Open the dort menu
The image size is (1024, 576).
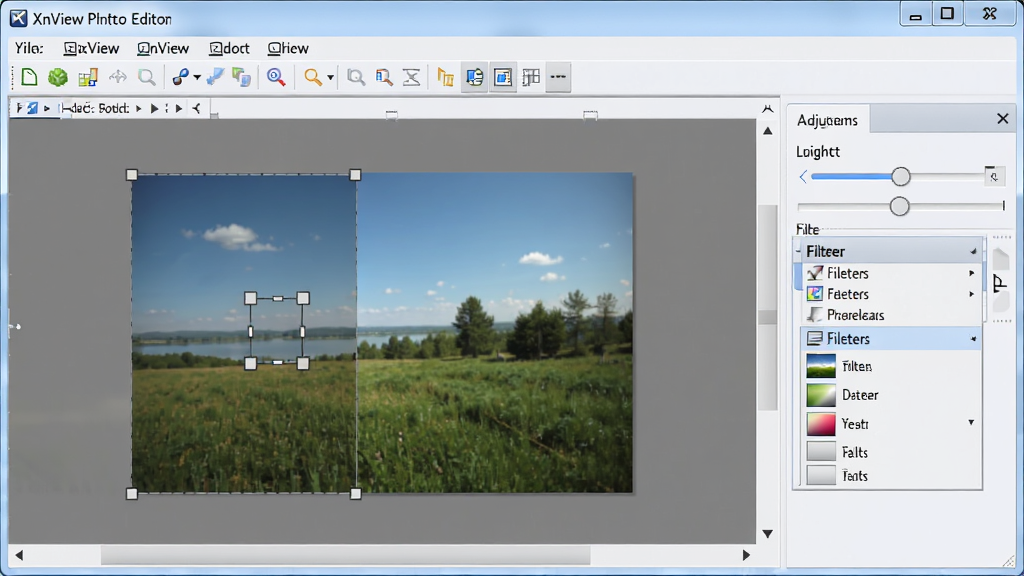click(x=229, y=48)
